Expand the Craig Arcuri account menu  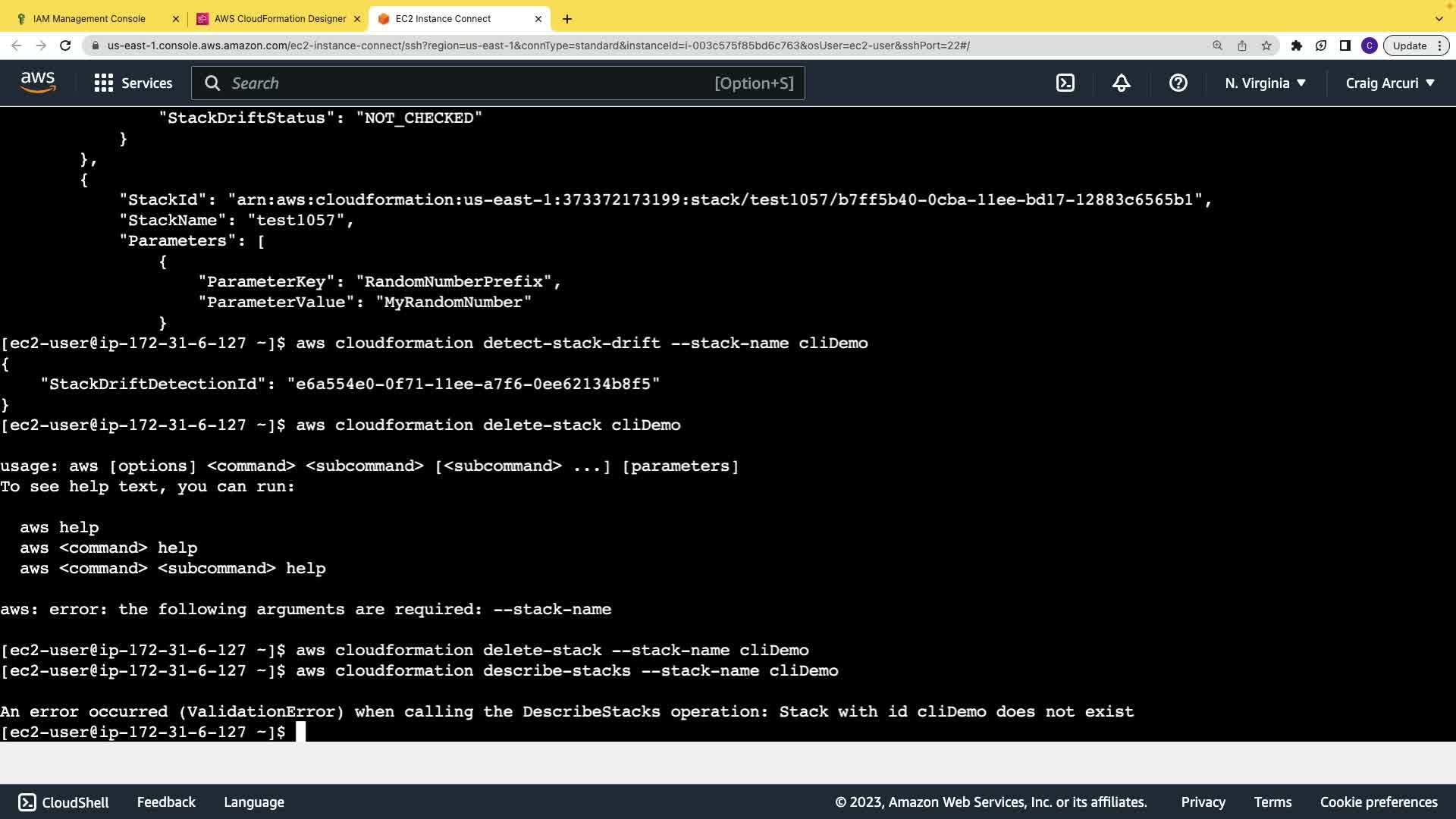1390,83
